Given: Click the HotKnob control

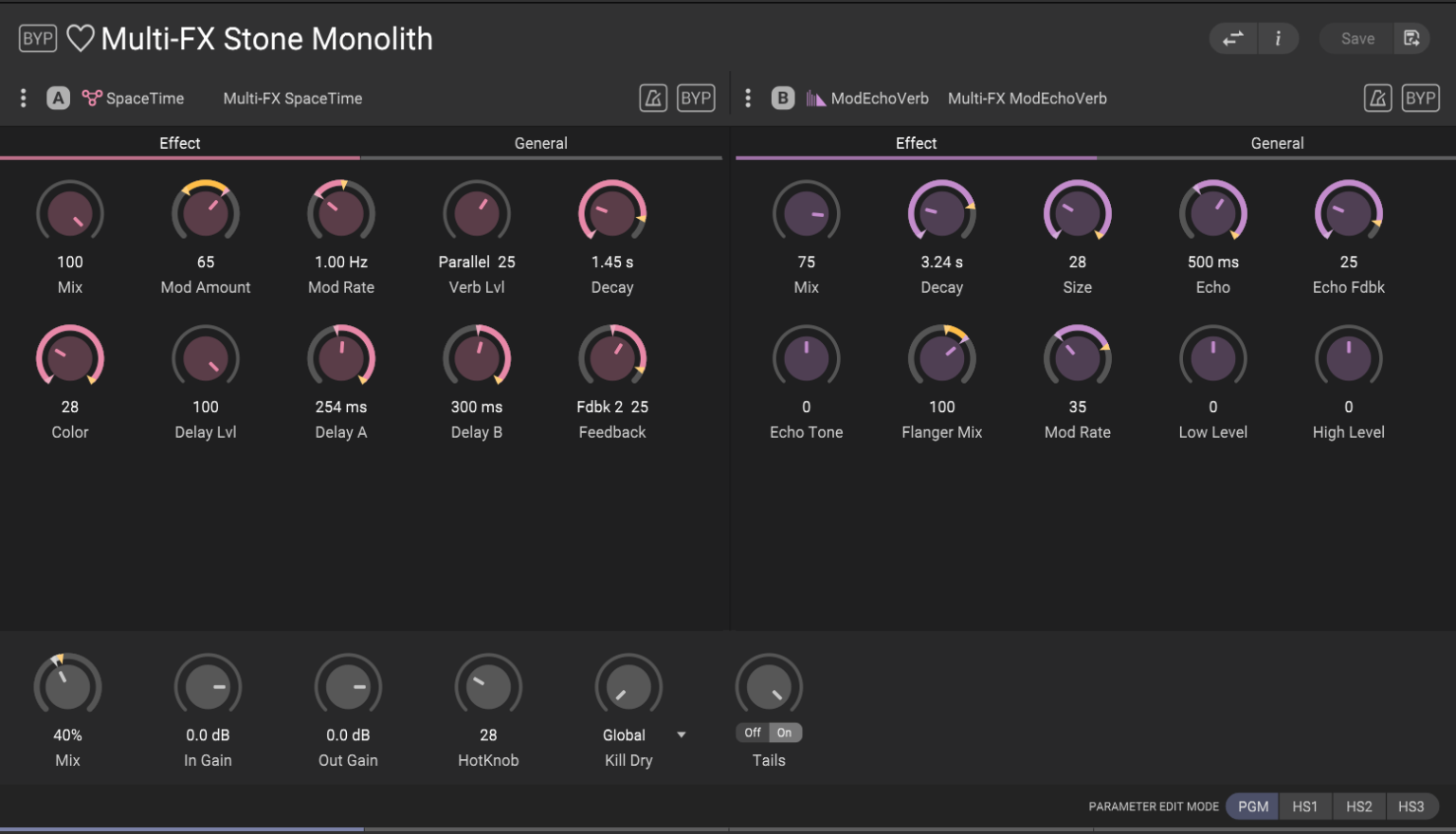Looking at the screenshot, I should coord(488,687).
